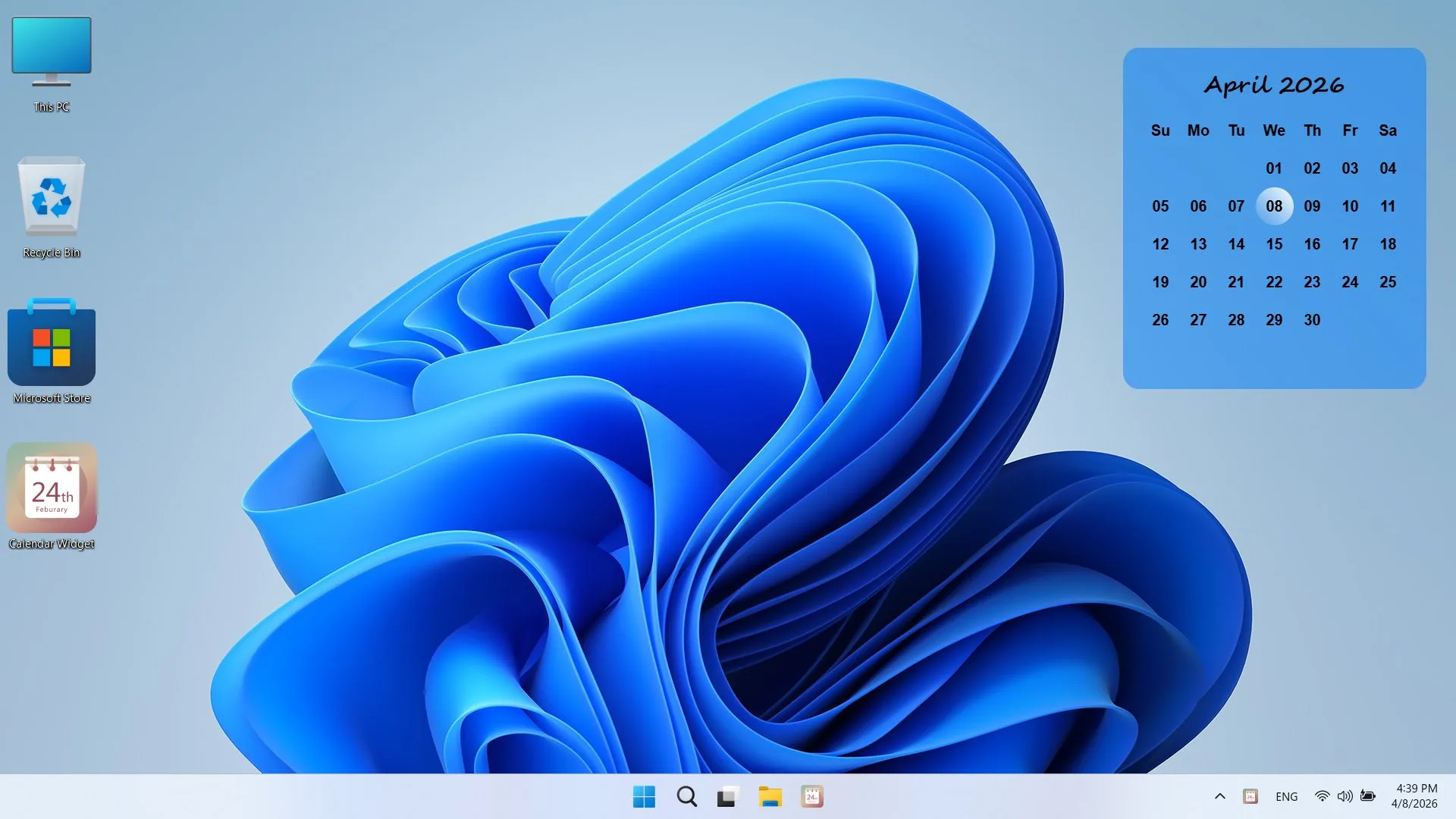Show hidden icons in the system tray
Viewport: 1456px width, 819px height.
point(1219,796)
